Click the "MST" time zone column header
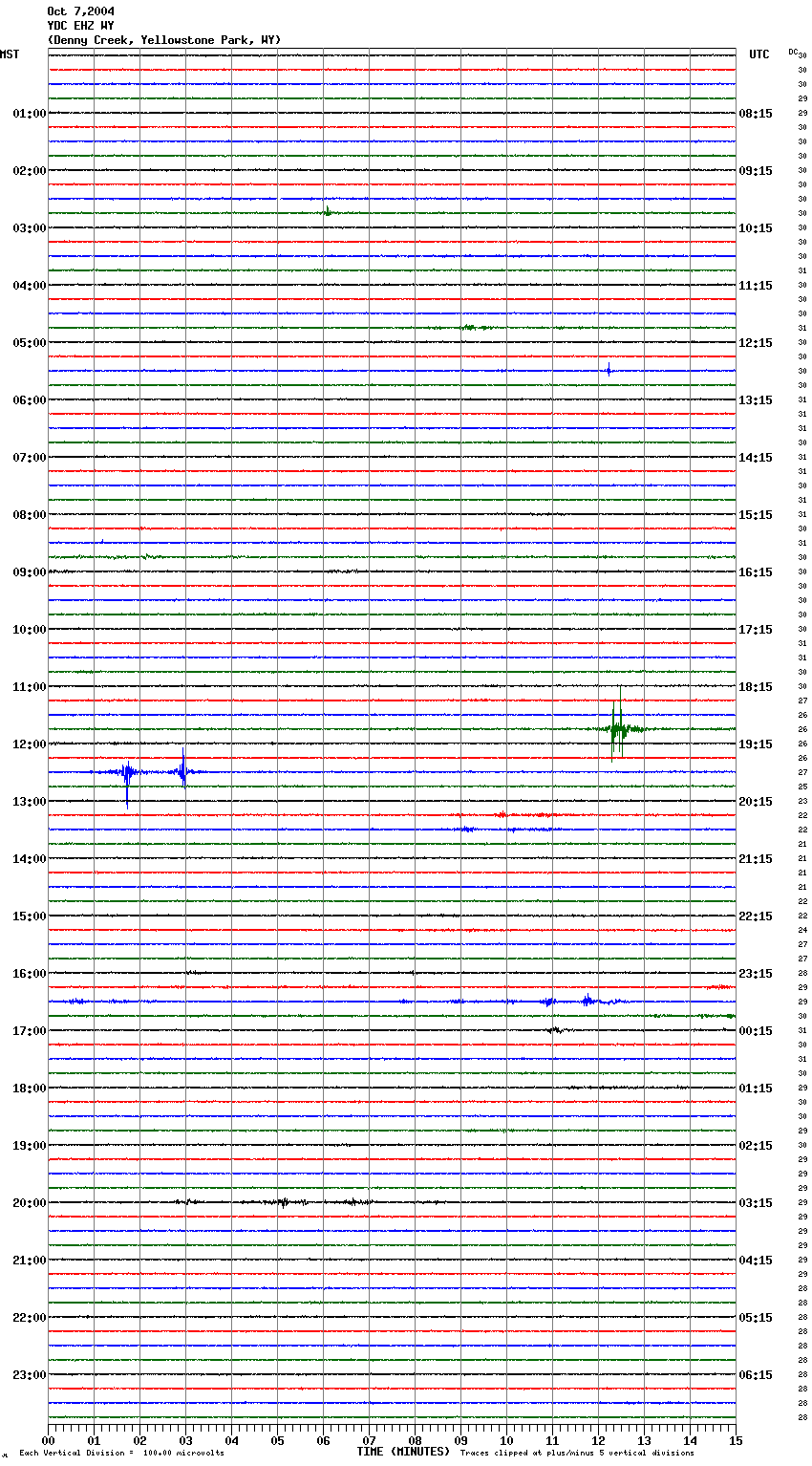 pos(10,54)
